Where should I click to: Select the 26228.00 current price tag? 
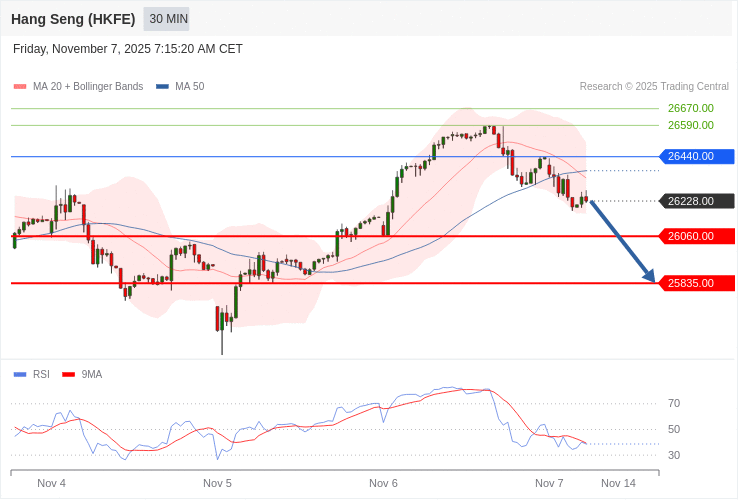696,201
